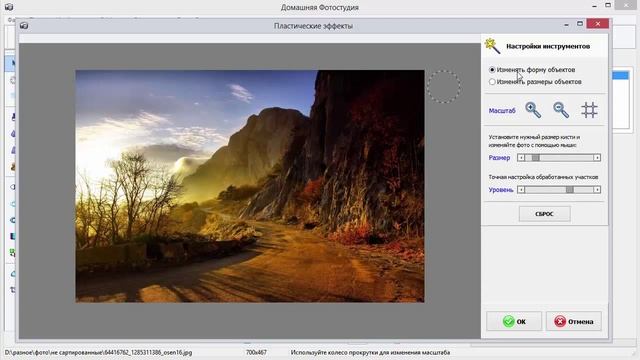Minimize the Plastic Effects dialog

point(566,24)
